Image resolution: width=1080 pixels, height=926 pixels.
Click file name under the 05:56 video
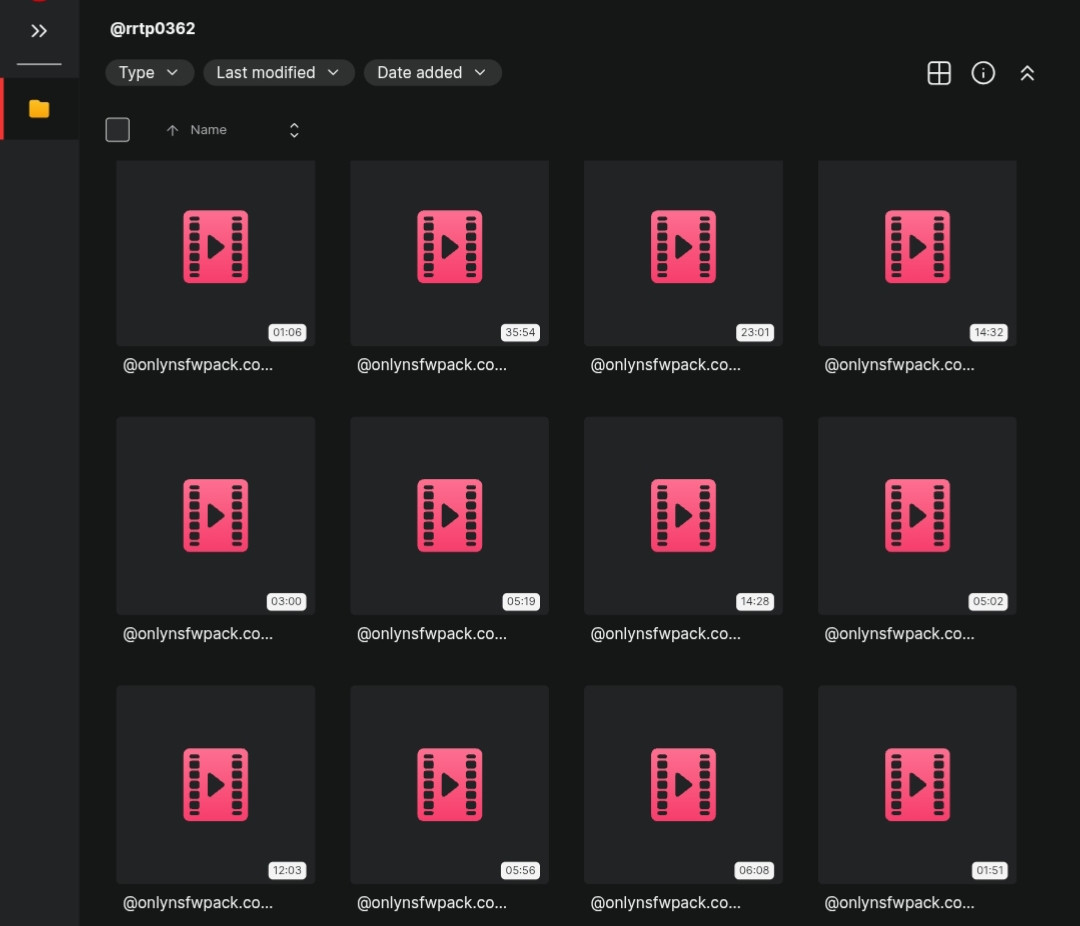[x=432, y=903]
